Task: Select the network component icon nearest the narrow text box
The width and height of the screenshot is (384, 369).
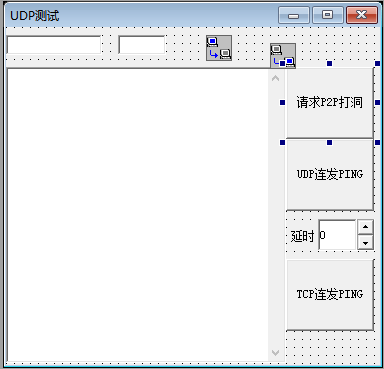Action: pyautogui.click(x=219, y=48)
